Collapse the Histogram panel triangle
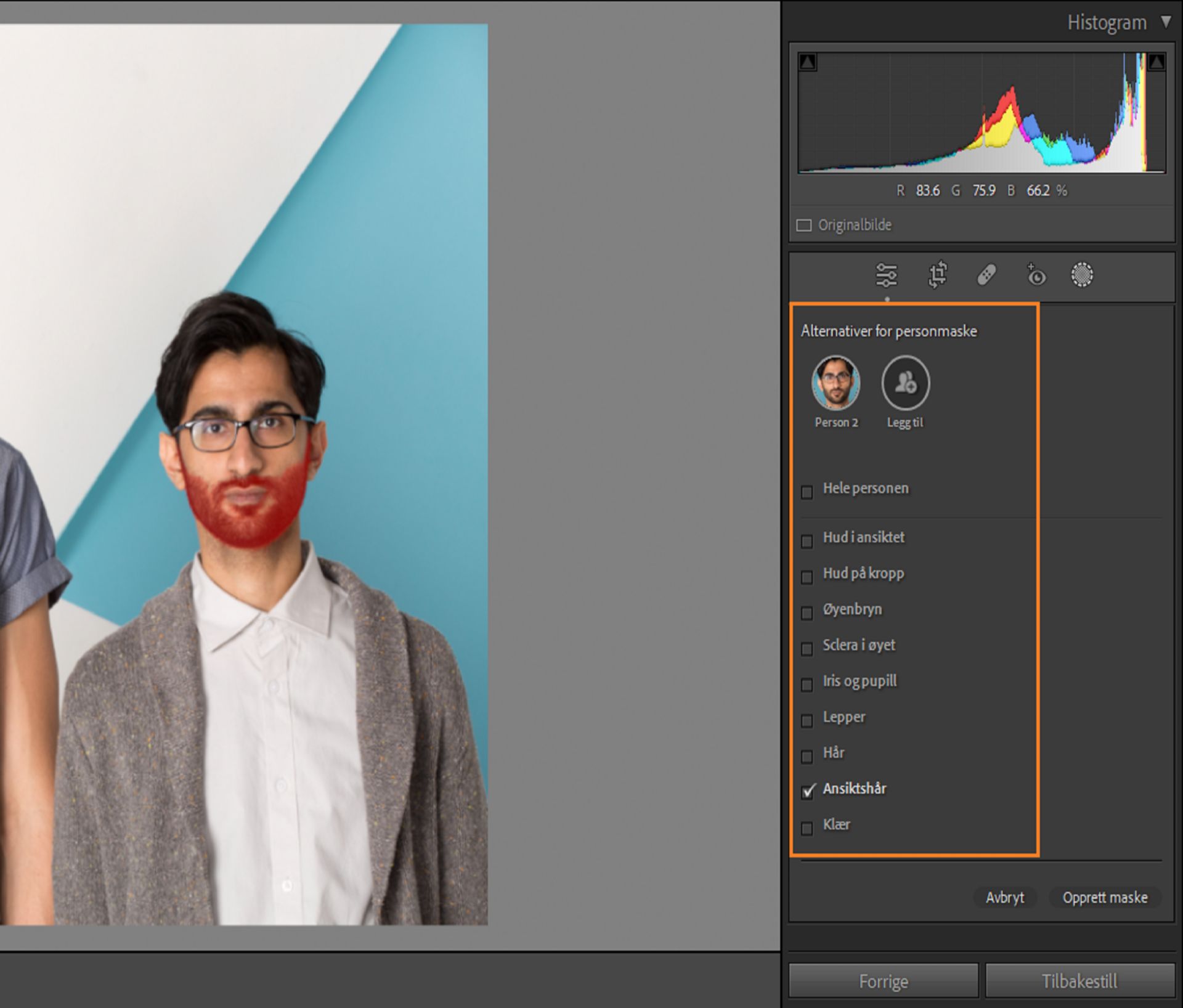1183x1008 pixels. [1166, 22]
